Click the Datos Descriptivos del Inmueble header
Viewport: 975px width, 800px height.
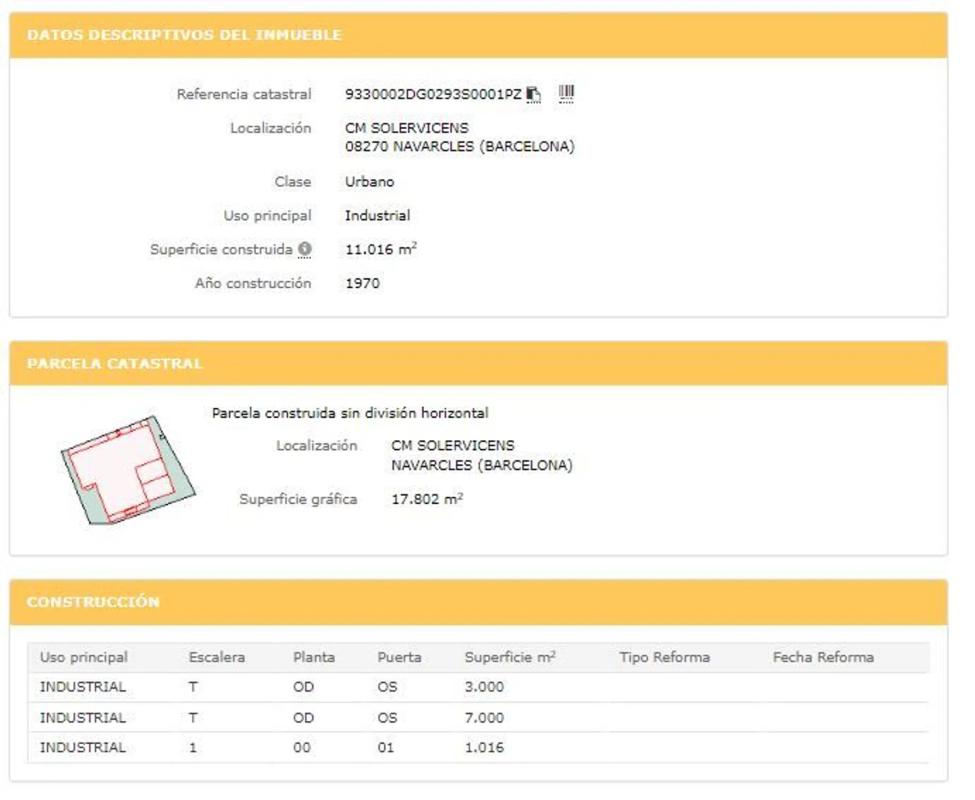click(x=184, y=35)
